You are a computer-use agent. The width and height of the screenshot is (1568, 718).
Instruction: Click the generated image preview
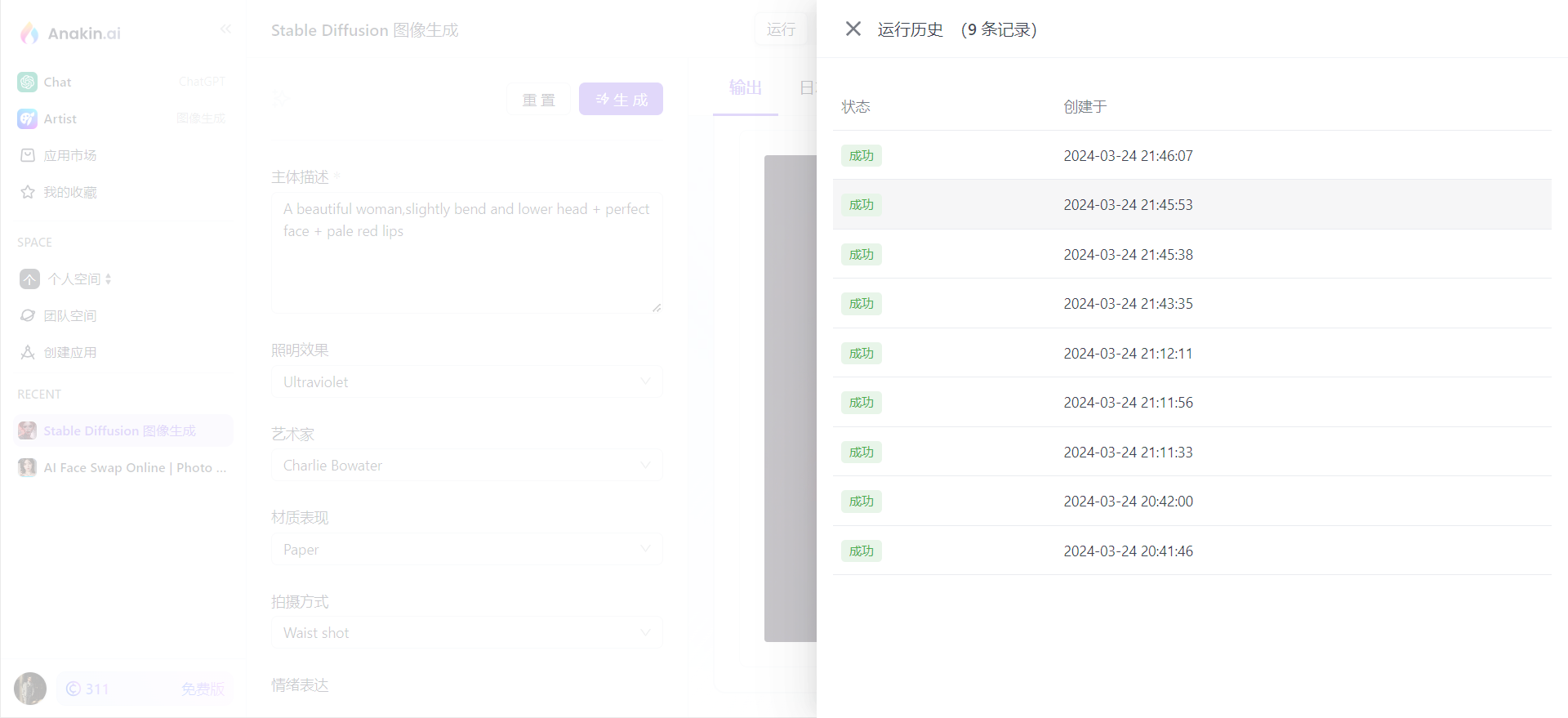tap(791, 399)
